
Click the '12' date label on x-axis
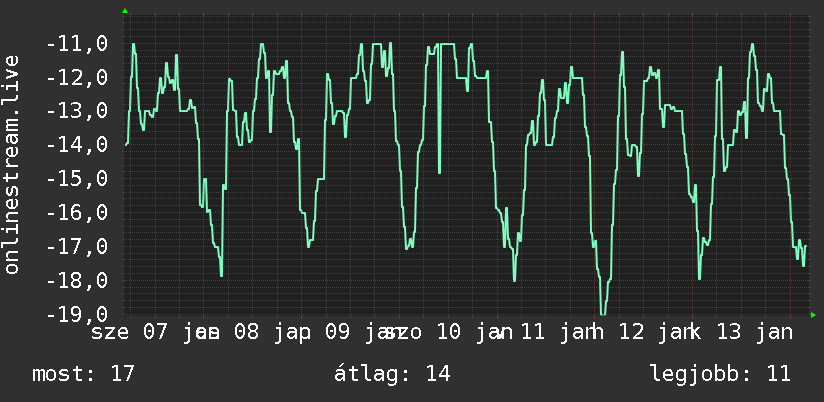[632, 333]
